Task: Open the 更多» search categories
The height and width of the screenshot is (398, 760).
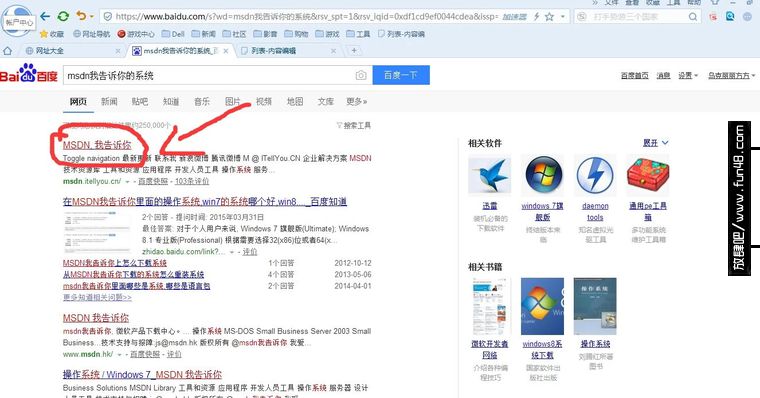Action: pyautogui.click(x=357, y=101)
